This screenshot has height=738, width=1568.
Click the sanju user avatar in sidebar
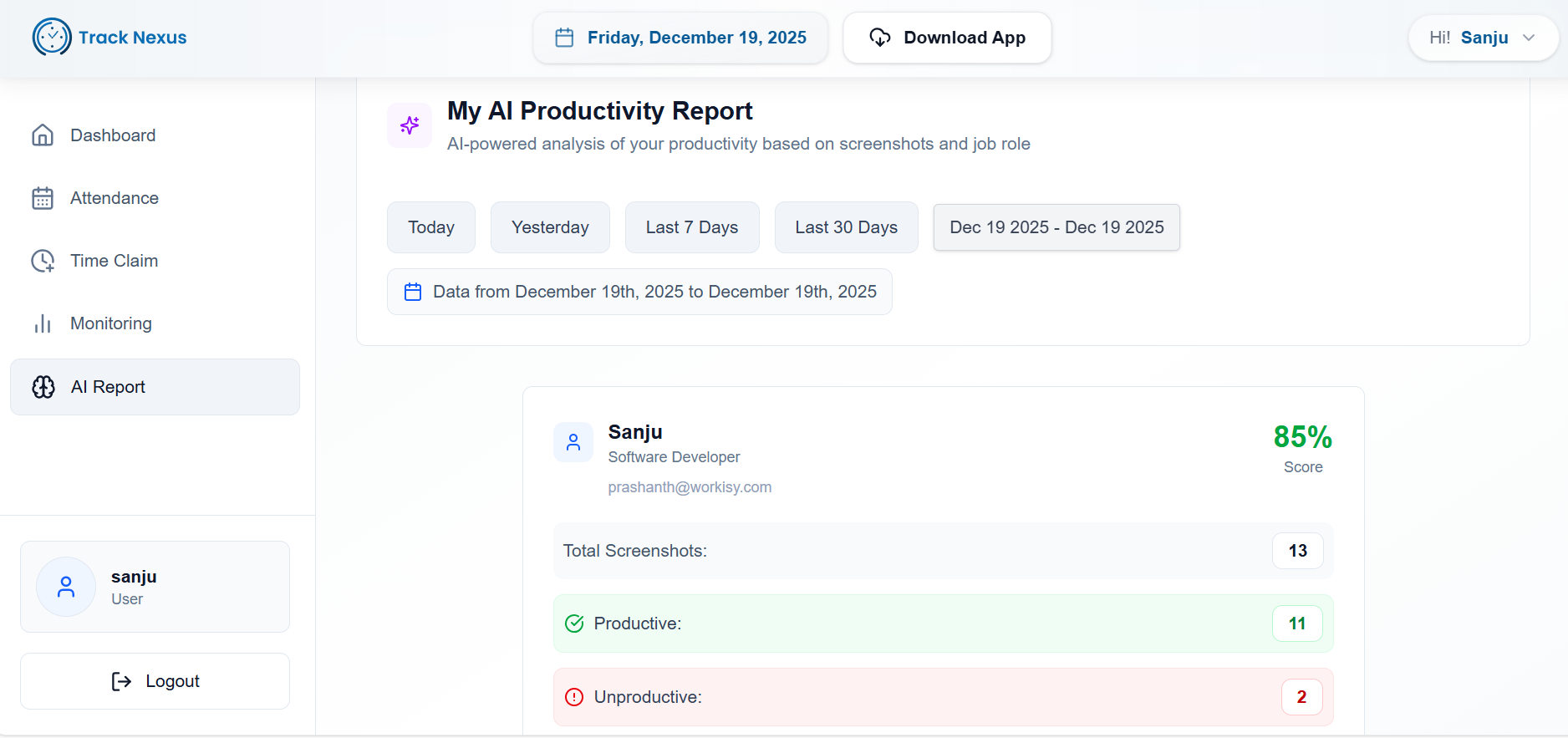(66, 587)
